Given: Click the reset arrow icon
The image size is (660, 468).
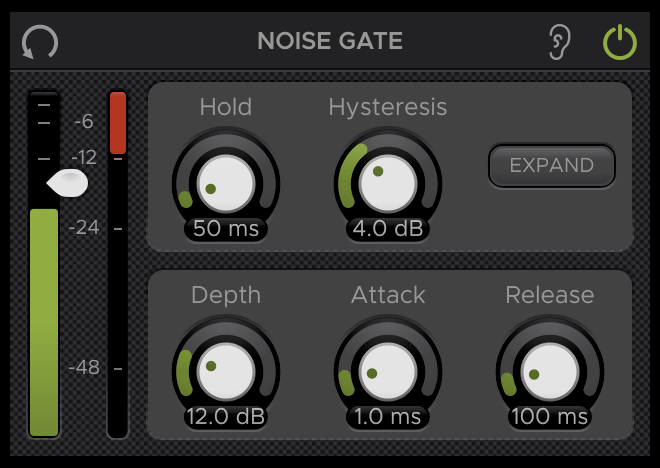Looking at the screenshot, I should pyautogui.click(x=40, y=42).
